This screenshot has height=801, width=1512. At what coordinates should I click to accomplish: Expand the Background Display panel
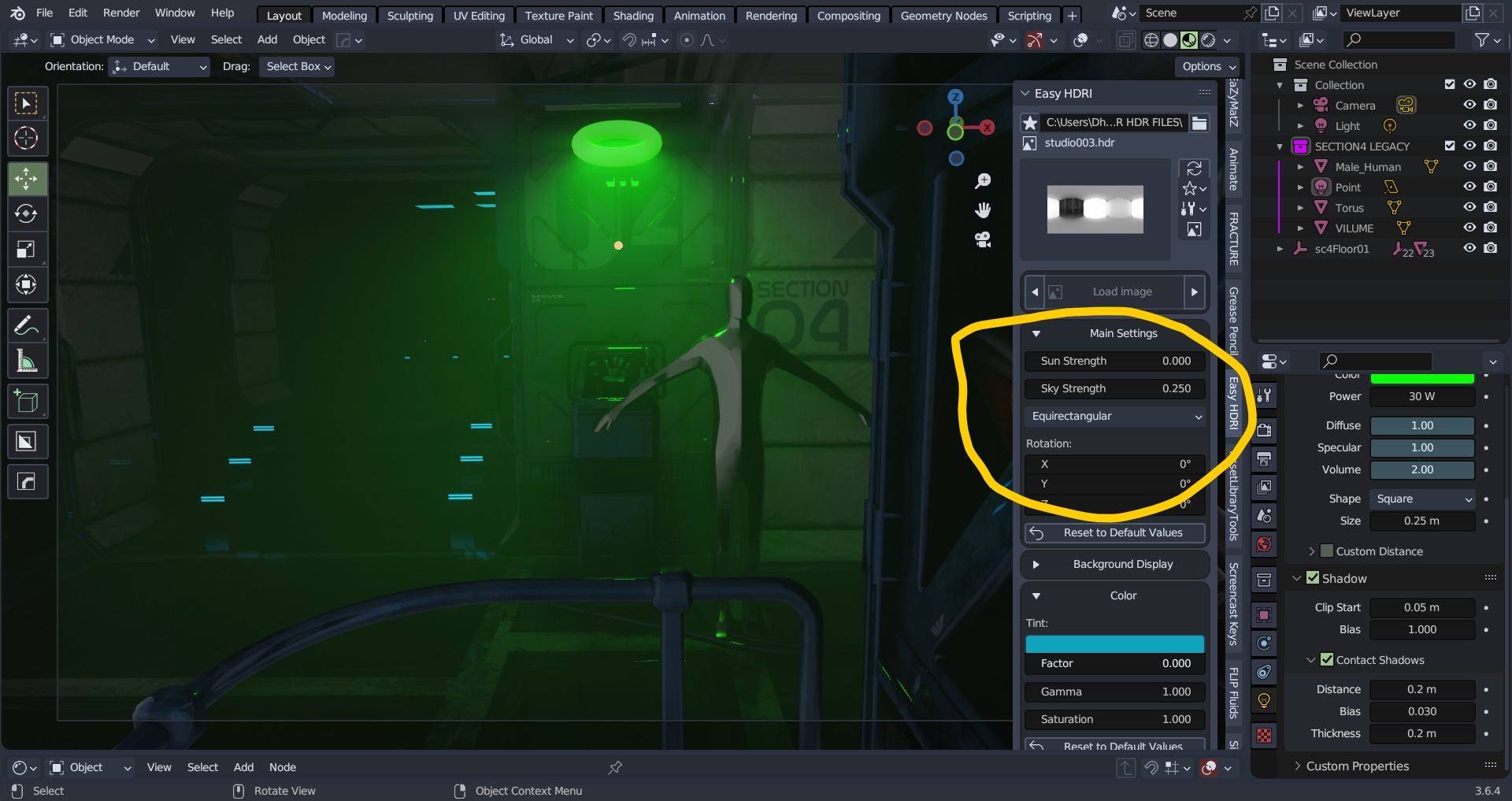click(x=1115, y=564)
